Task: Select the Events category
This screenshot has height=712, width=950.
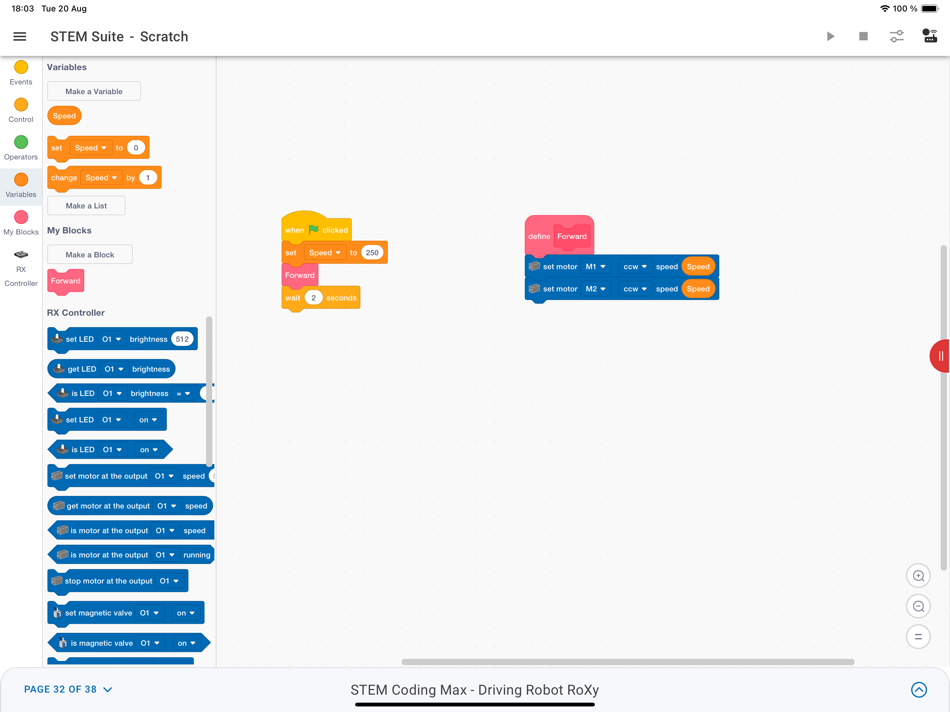Action: (21, 73)
